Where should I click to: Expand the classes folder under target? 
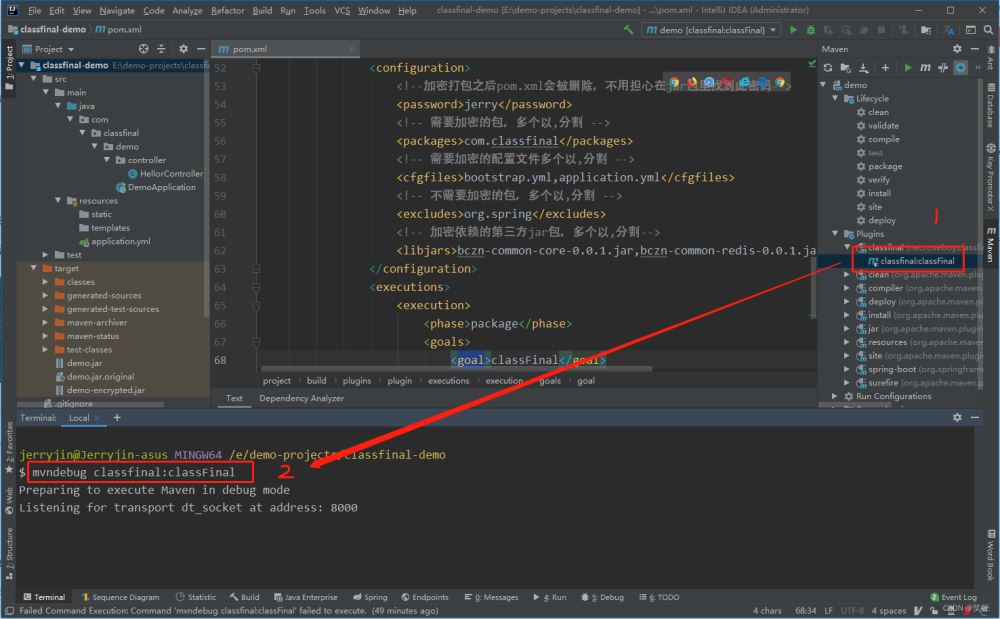tap(45, 282)
